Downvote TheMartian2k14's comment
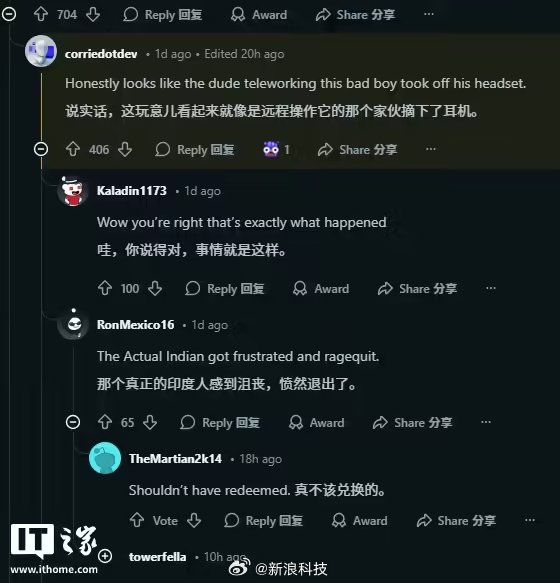This screenshot has height=583, width=560. point(194,520)
